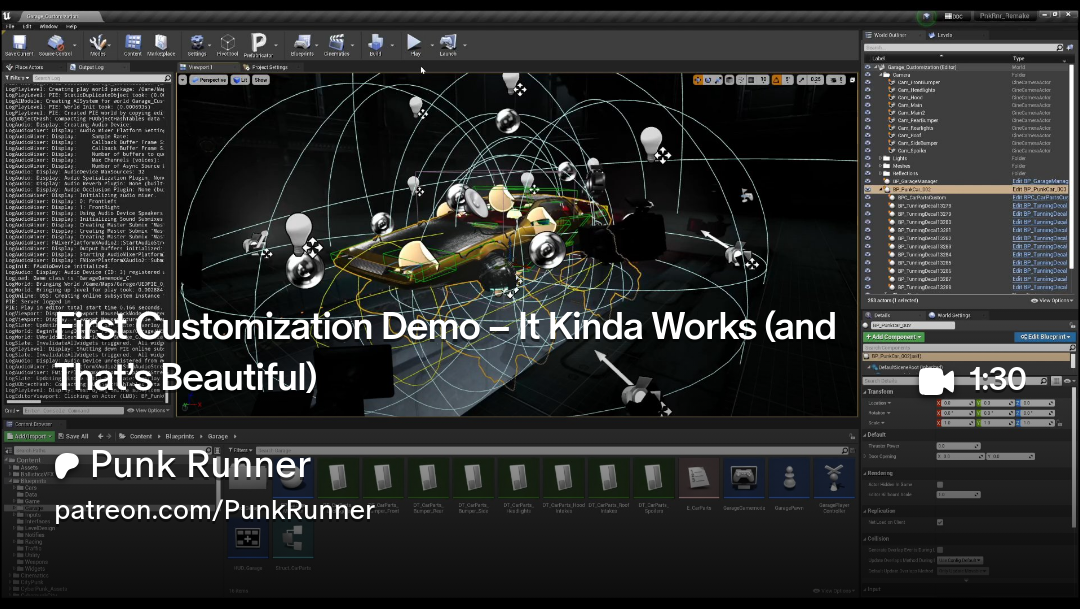Toggle Actor Hidden In Game checkbox

(x=940, y=484)
